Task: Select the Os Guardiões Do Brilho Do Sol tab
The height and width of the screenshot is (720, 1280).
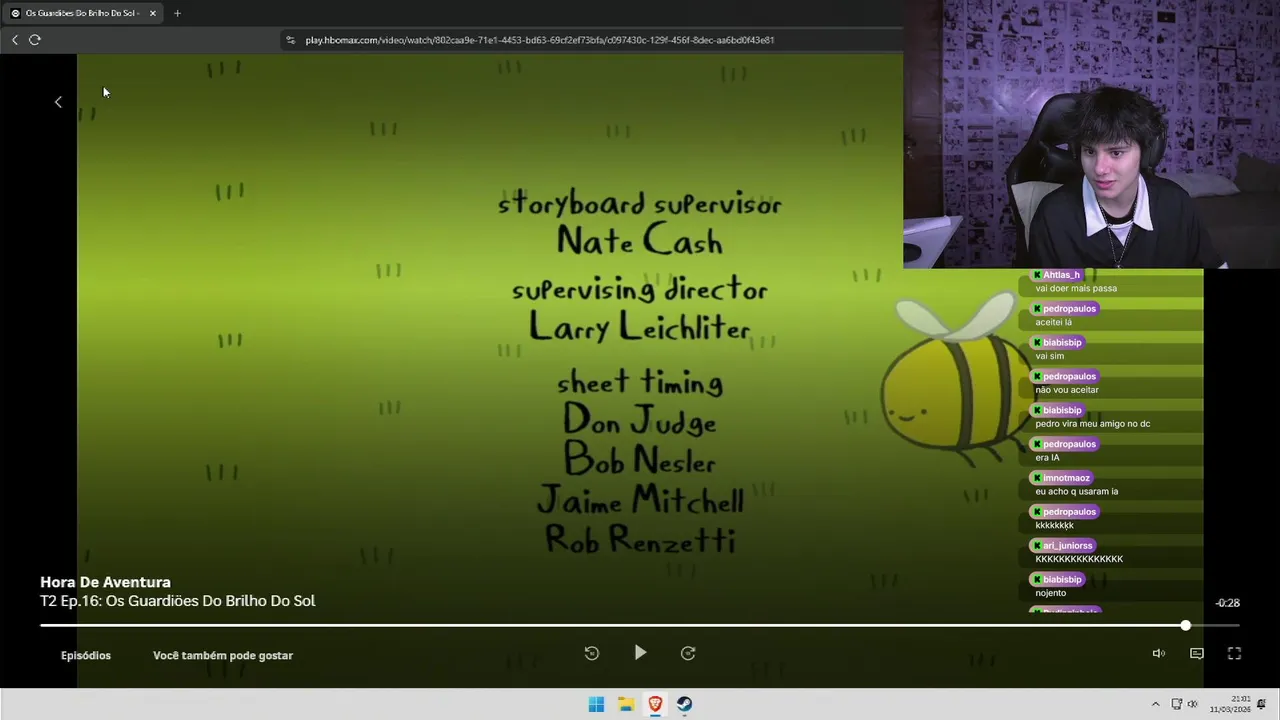Action: [82, 13]
